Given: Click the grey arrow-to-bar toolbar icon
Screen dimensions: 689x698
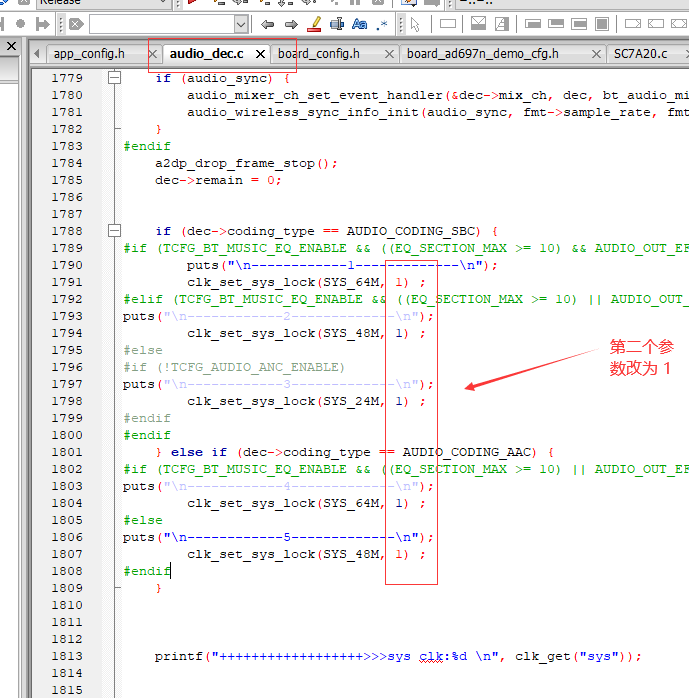Looking at the screenshot, I should pos(43,24).
